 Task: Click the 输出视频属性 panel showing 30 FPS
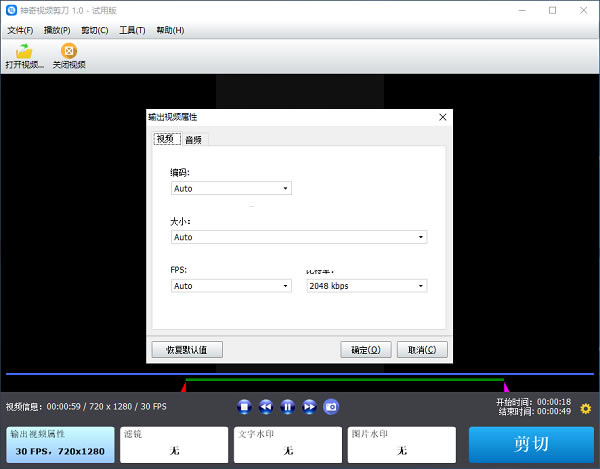click(60, 445)
